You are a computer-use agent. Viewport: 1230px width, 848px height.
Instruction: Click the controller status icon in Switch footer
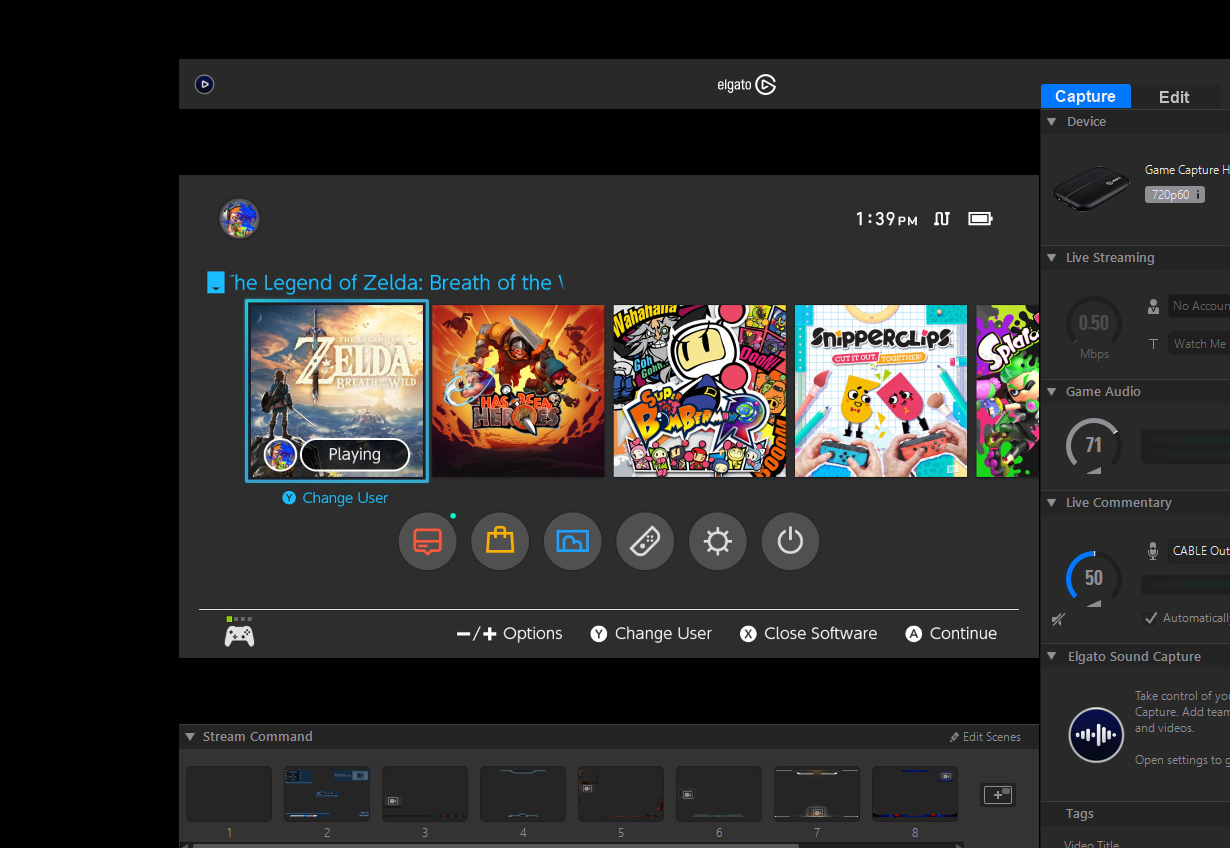pos(239,633)
